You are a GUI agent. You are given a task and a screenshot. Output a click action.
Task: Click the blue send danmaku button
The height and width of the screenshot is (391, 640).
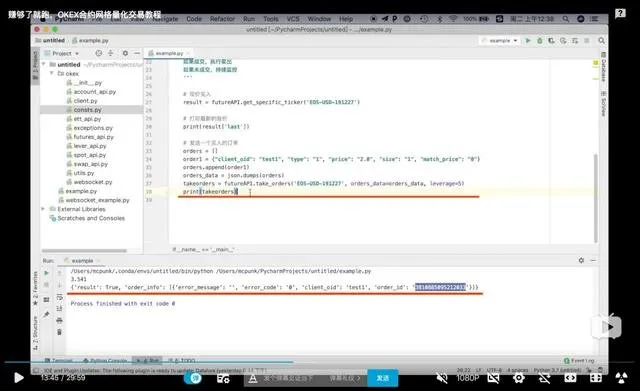pyautogui.click(x=382, y=378)
